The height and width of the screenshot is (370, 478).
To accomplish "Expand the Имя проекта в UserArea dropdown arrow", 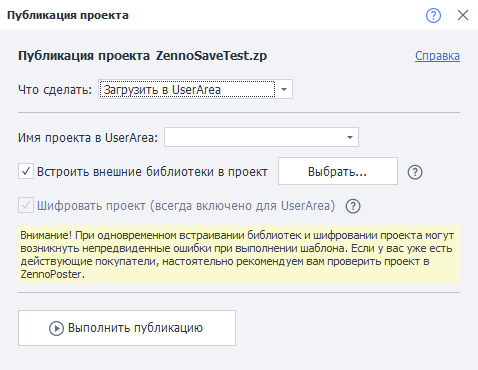I will 350,137.
